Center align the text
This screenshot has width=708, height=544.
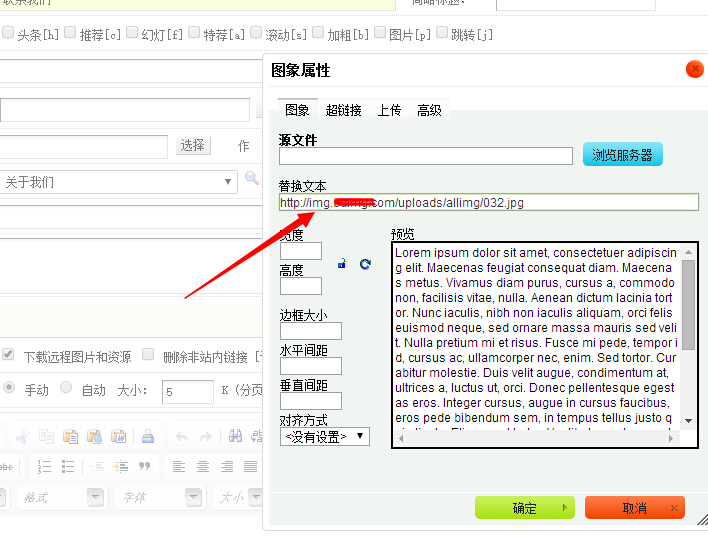point(203,466)
